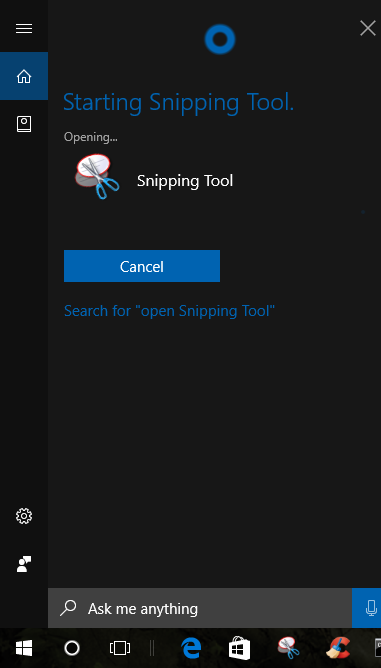The height and width of the screenshot is (668, 381).
Task: Select the Cortana Home icon
Action: [x=24, y=76]
